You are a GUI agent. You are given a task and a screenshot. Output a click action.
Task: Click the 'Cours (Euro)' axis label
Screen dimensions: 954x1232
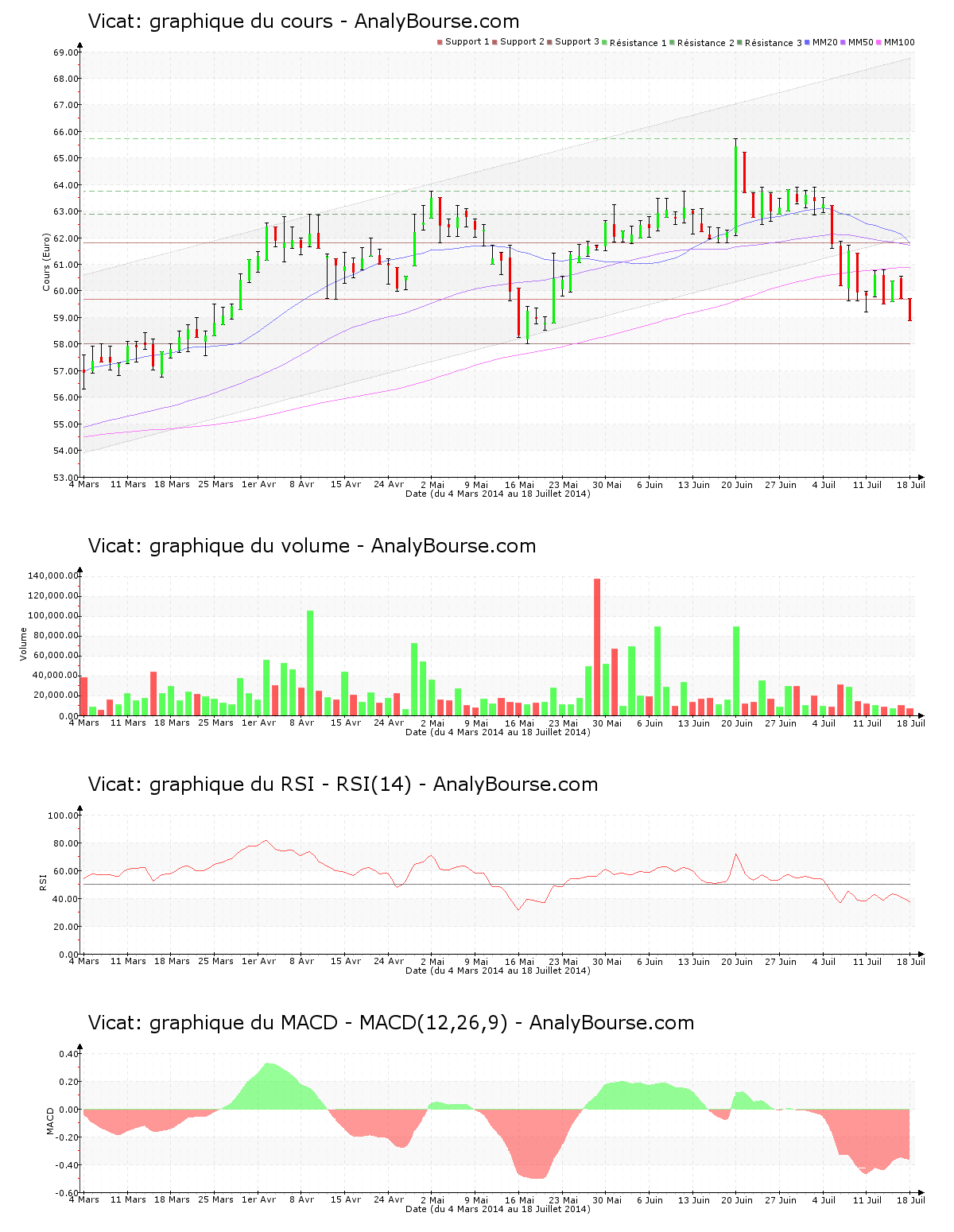[47, 262]
